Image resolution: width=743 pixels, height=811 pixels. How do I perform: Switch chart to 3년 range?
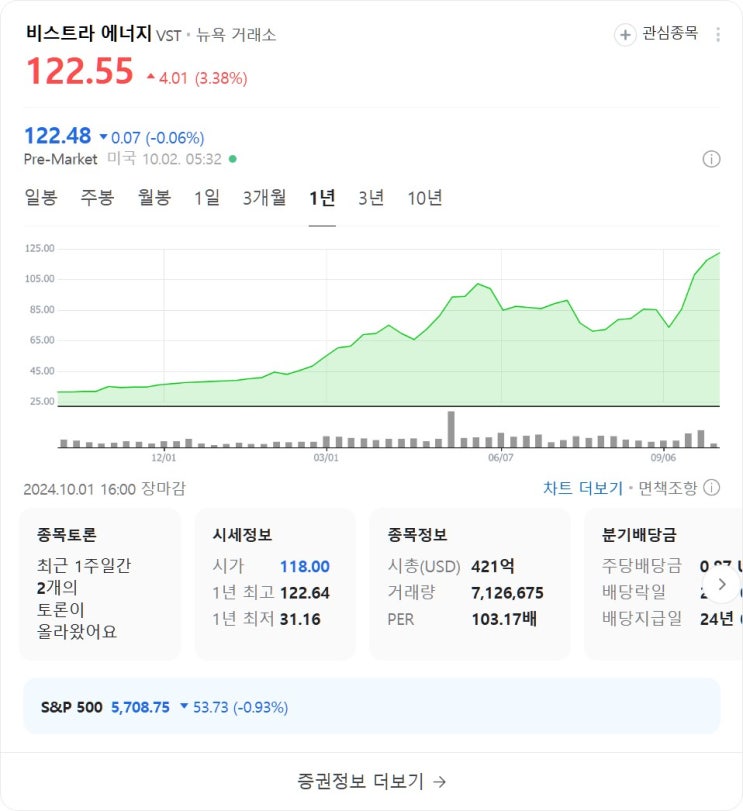(x=371, y=198)
